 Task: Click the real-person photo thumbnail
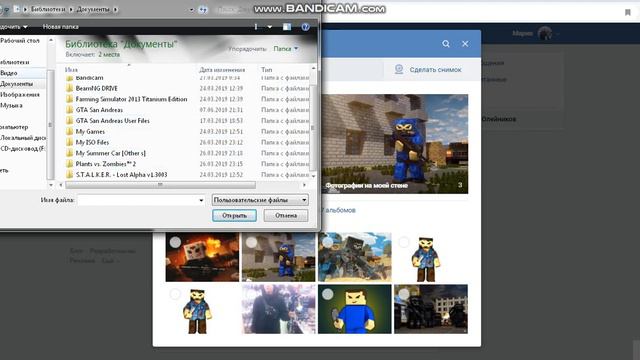(279, 309)
